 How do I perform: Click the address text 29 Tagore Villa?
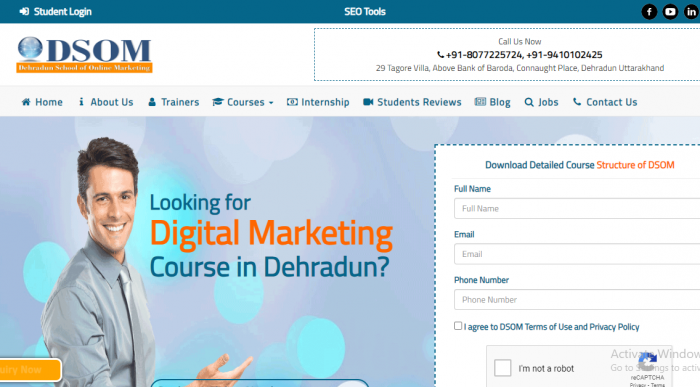click(x=520, y=68)
